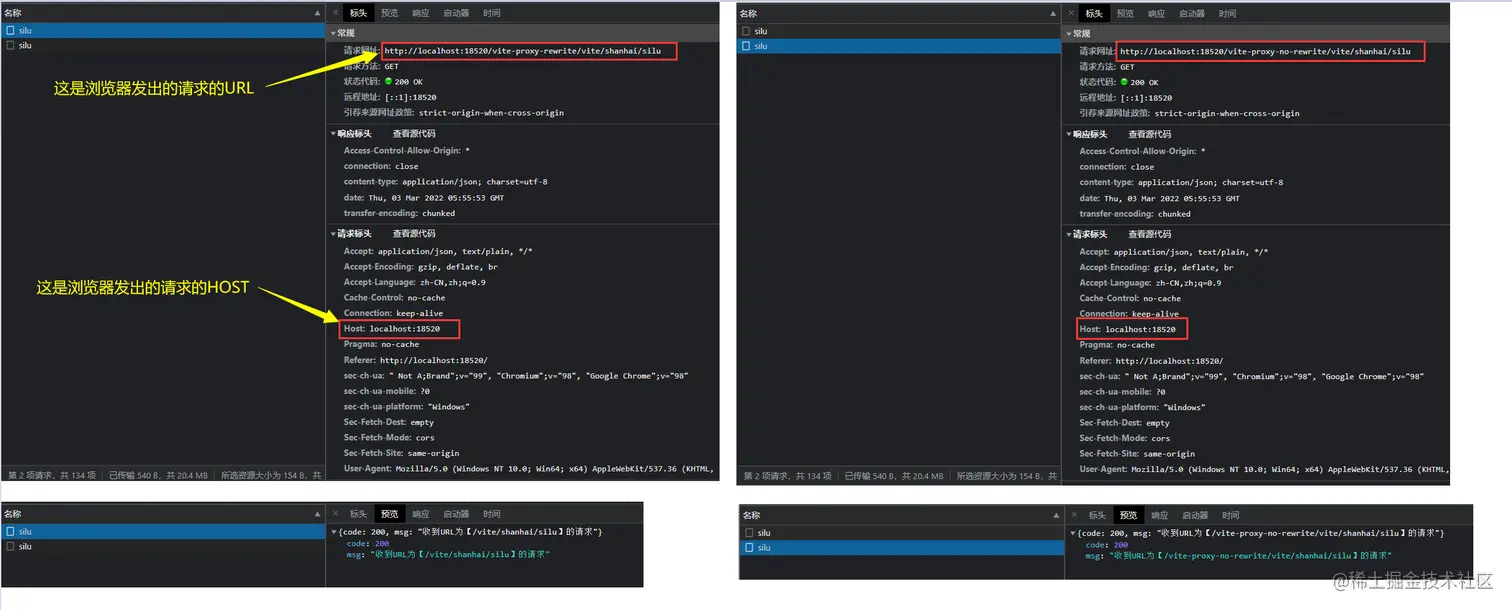The image size is (1512, 610).
Task: Collapse JSON object in /vite/shanhai/silu preview panel
Action: (335, 532)
